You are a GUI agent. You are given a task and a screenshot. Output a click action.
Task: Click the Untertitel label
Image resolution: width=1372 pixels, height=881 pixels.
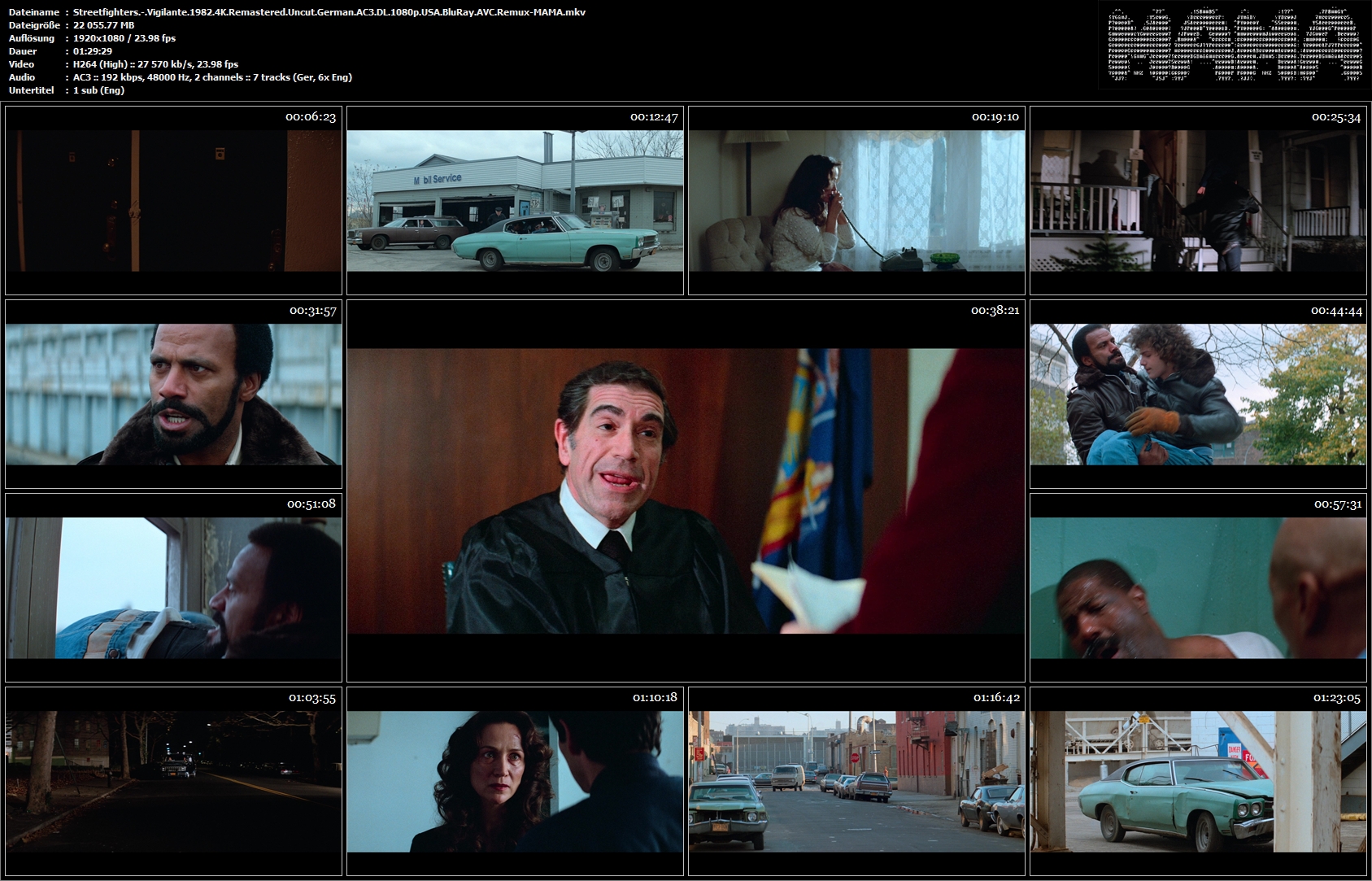point(32,90)
